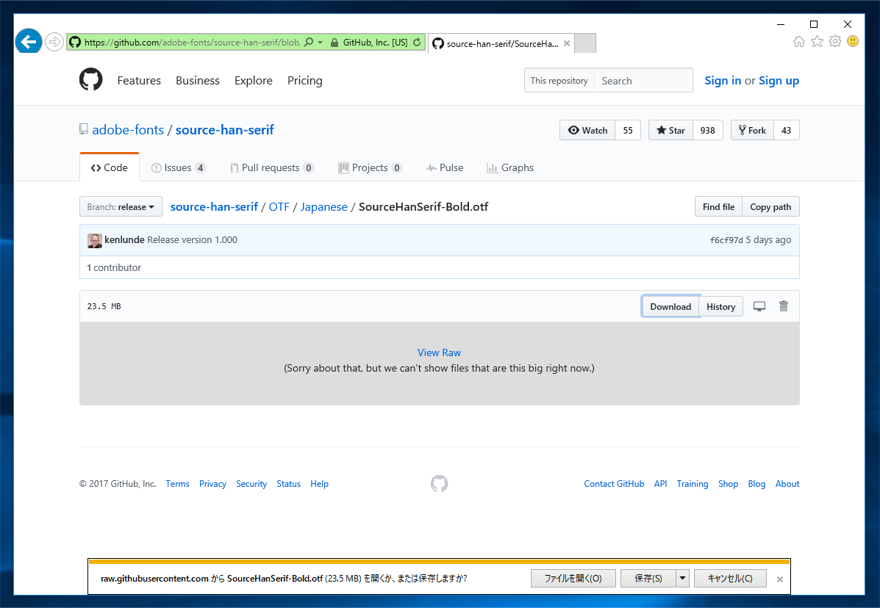The height and width of the screenshot is (608, 880).
Task: Click the GitHub, Inc. security lock icon
Action: coord(334,43)
